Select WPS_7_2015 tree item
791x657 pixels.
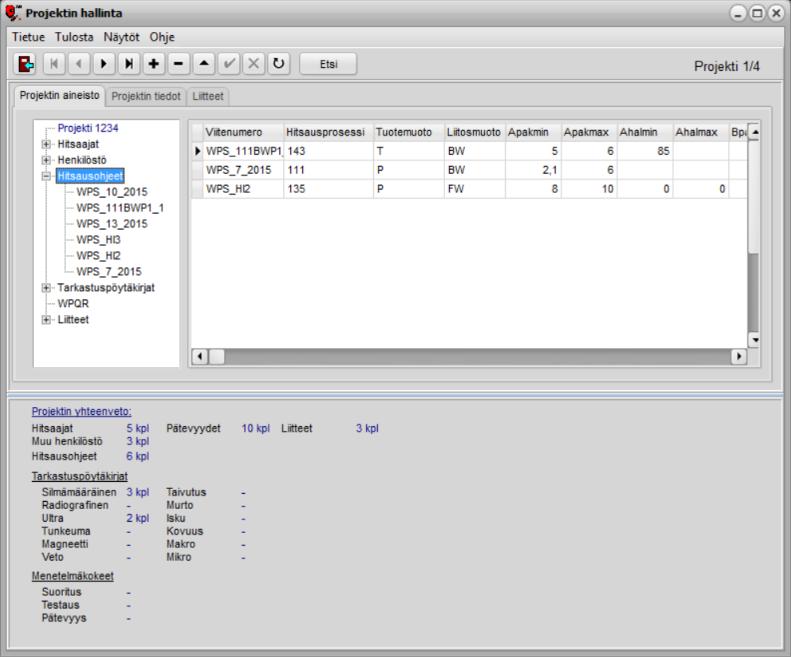pos(109,271)
